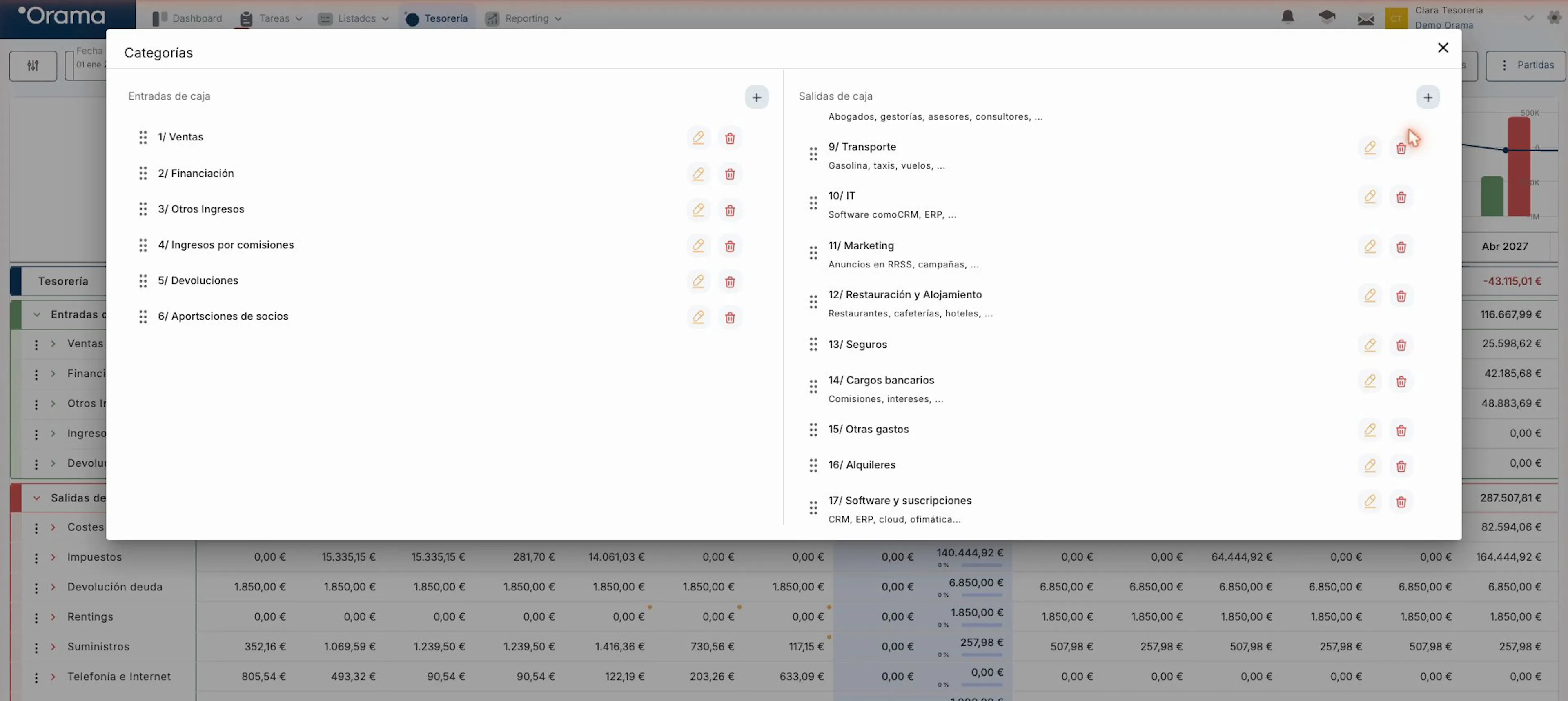Open the filters slider button
The image size is (1568, 701).
tap(33, 65)
